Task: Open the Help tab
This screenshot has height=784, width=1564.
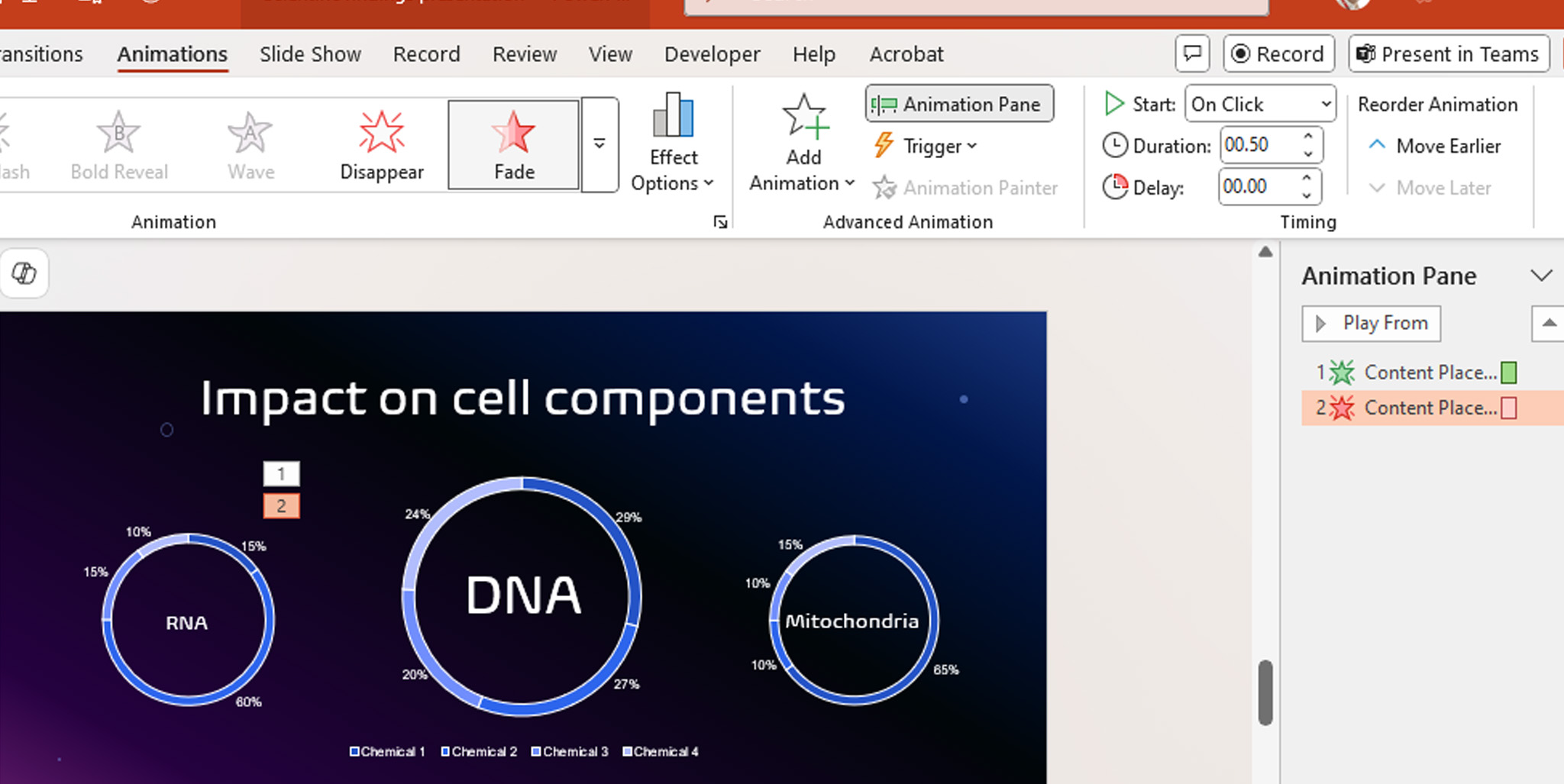Action: tap(814, 54)
